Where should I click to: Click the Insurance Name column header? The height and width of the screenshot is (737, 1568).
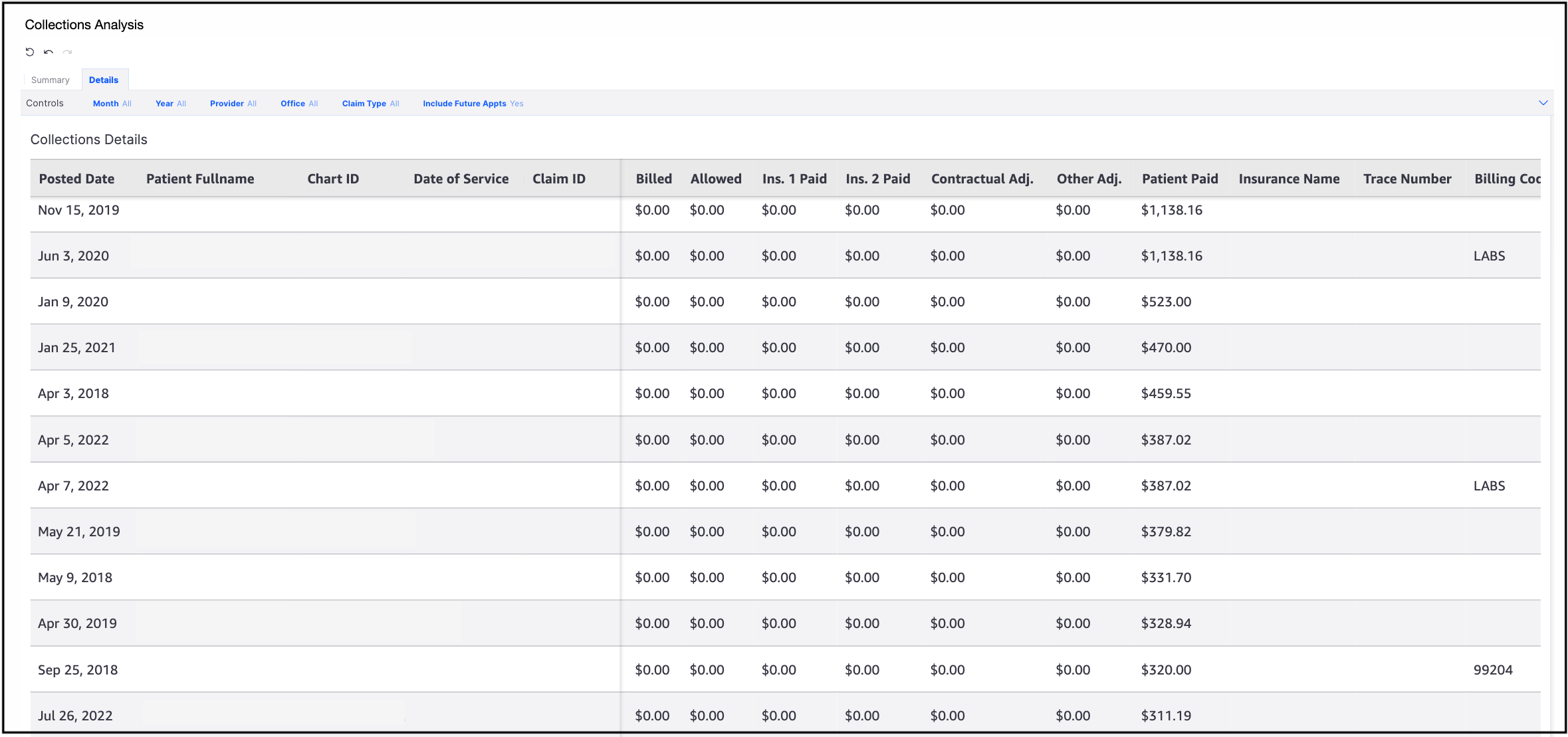(1289, 179)
